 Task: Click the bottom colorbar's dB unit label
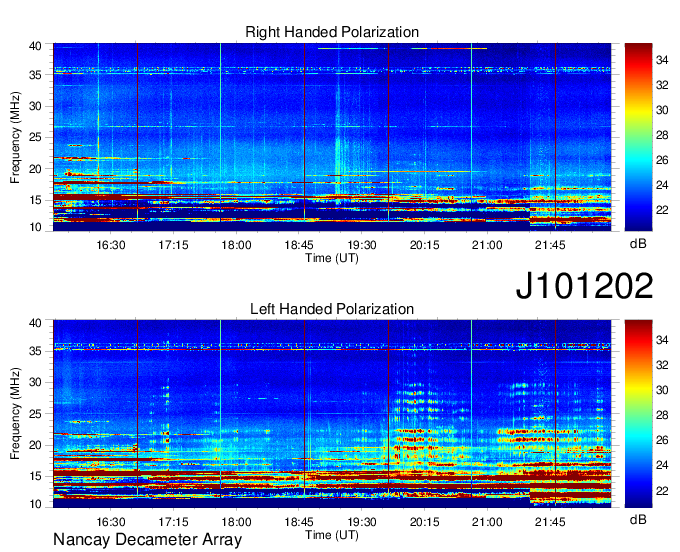point(638,519)
